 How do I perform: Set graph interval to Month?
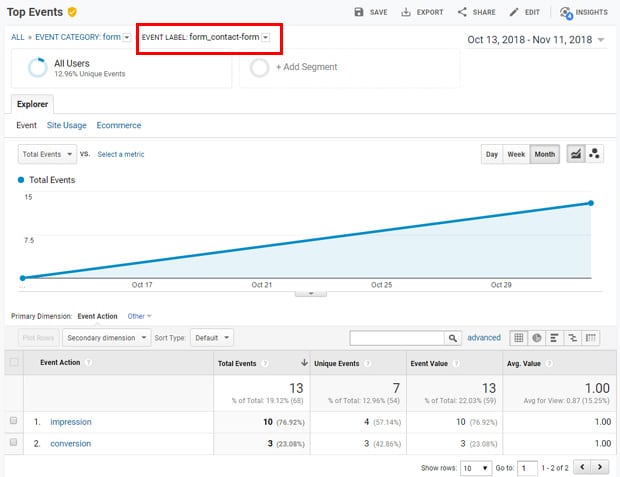[x=544, y=154]
